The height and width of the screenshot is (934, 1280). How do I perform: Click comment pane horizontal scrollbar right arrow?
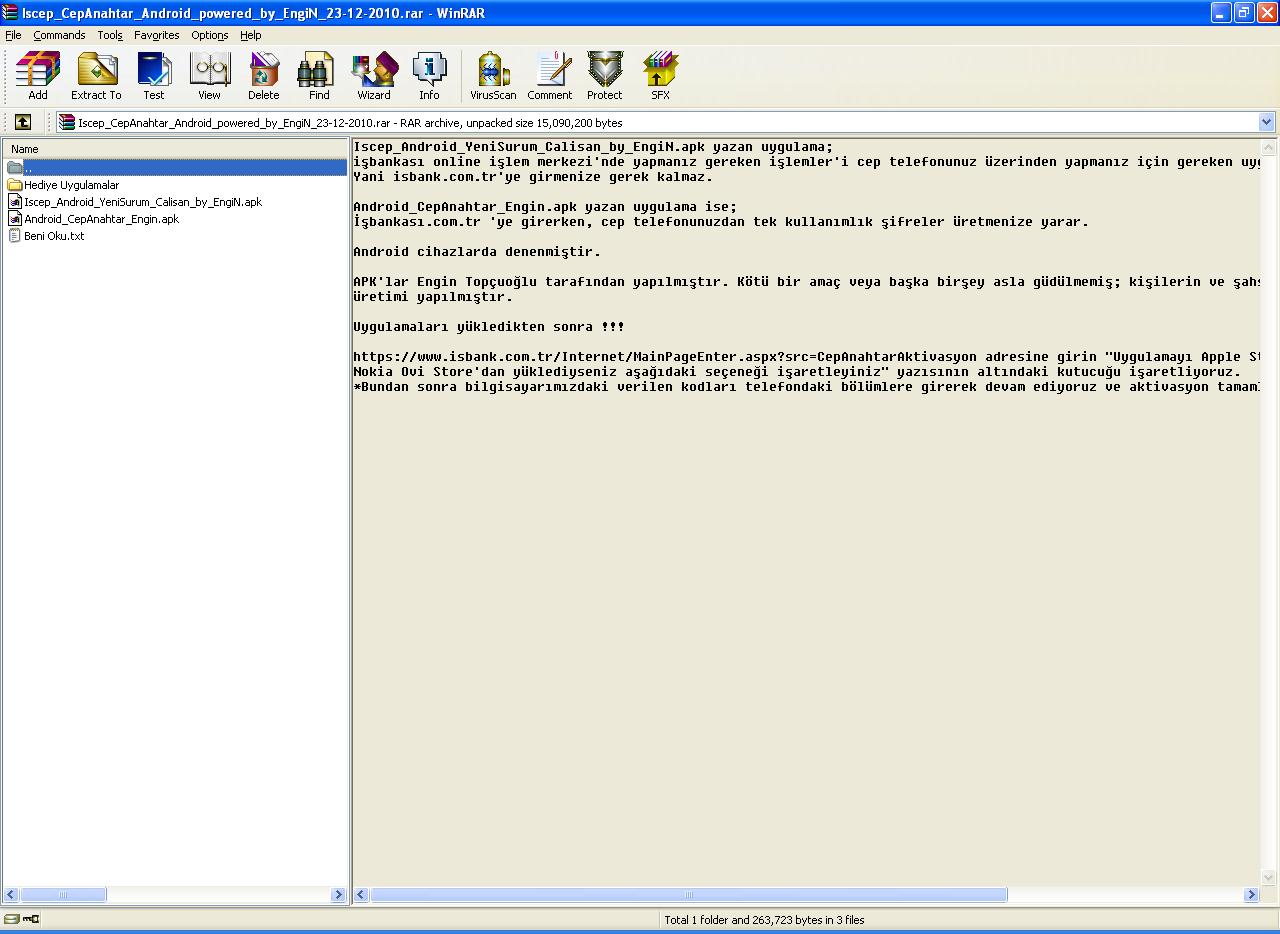(x=1251, y=895)
